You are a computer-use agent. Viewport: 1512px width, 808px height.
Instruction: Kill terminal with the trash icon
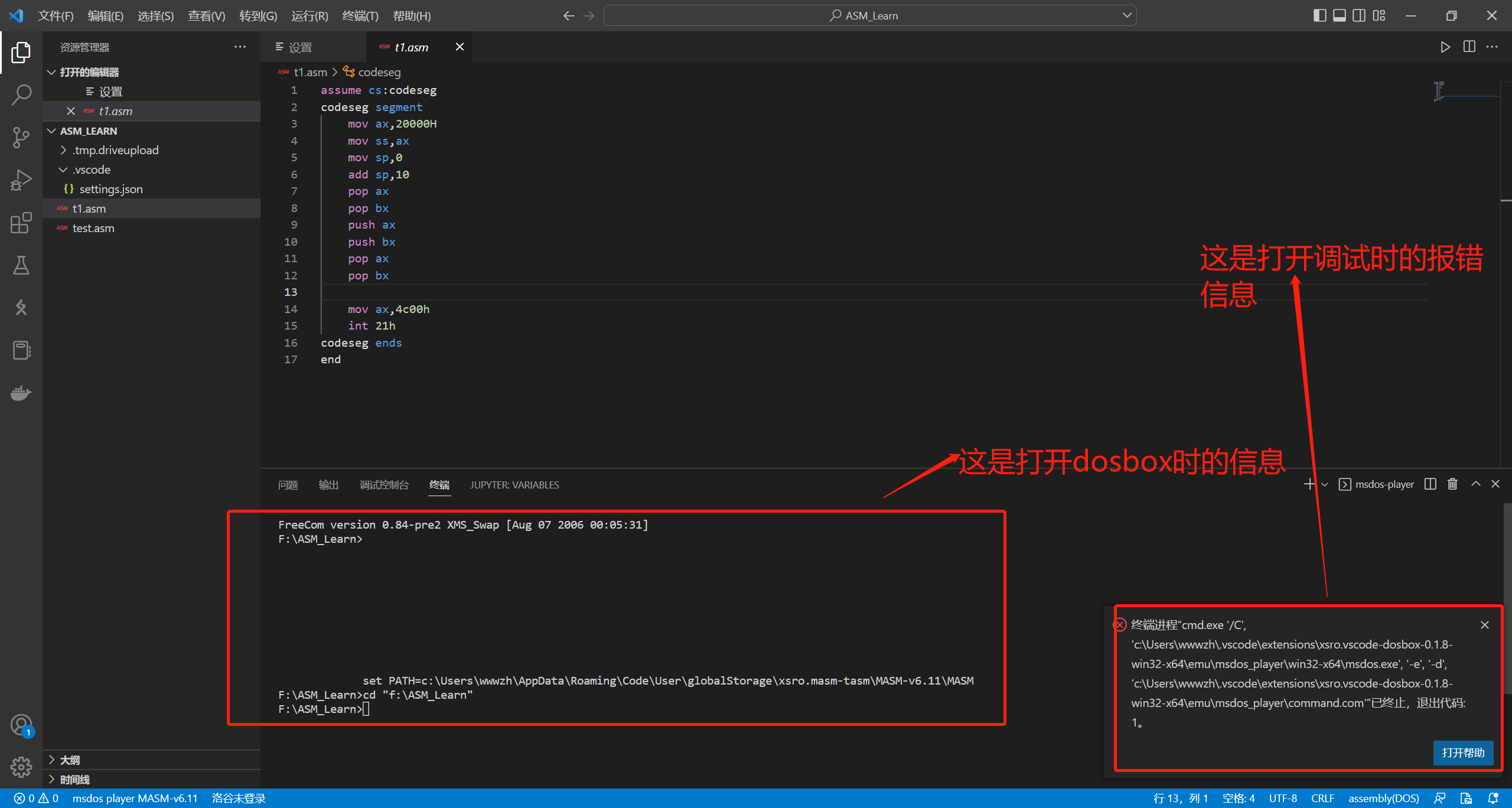tap(1452, 484)
